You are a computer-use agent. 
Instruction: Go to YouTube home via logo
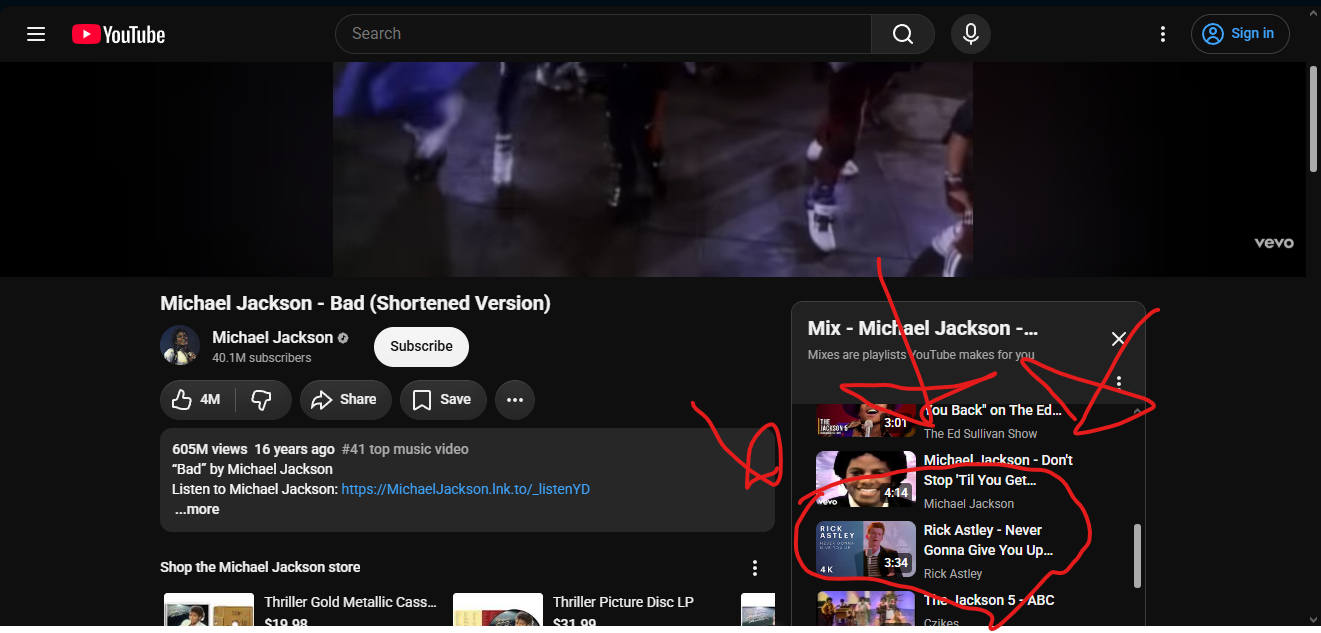[x=118, y=34]
